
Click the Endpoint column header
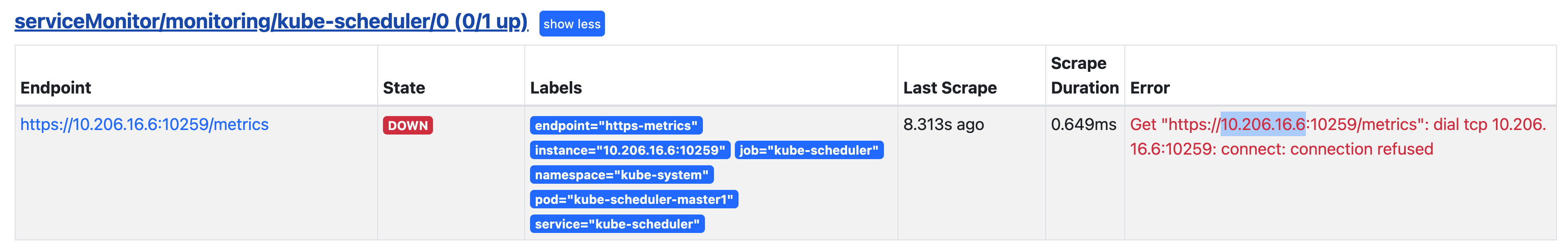tap(55, 88)
